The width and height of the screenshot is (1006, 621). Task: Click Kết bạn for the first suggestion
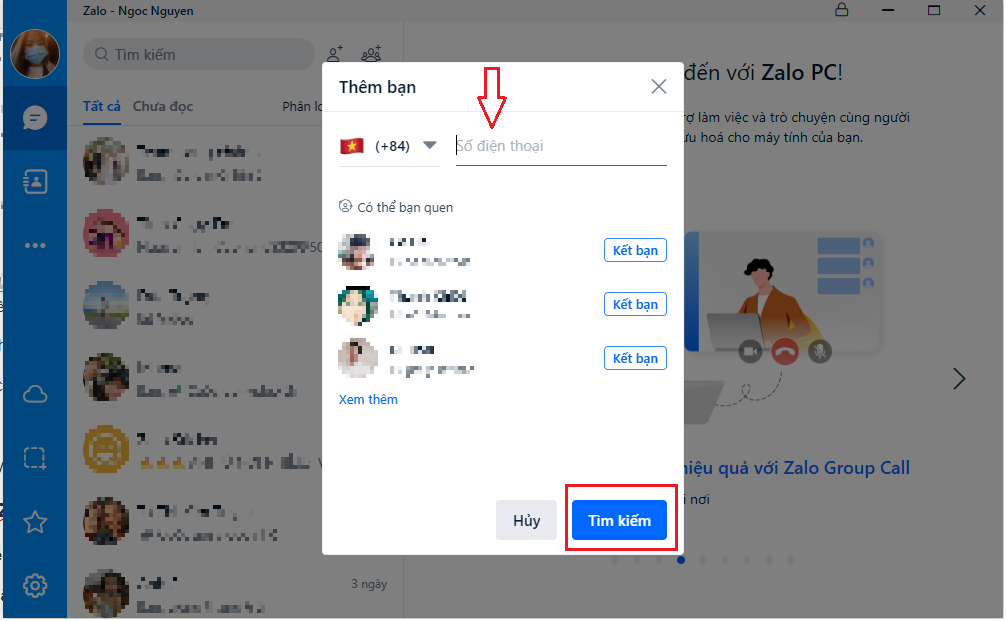[635, 250]
